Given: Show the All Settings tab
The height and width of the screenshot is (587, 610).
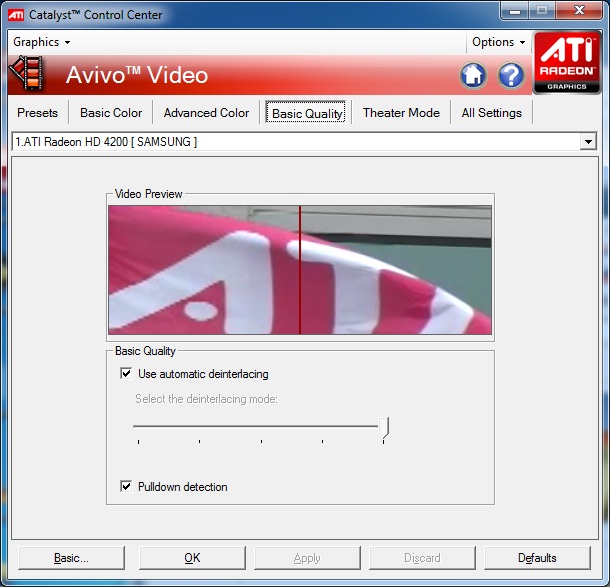Looking at the screenshot, I should click(x=491, y=113).
